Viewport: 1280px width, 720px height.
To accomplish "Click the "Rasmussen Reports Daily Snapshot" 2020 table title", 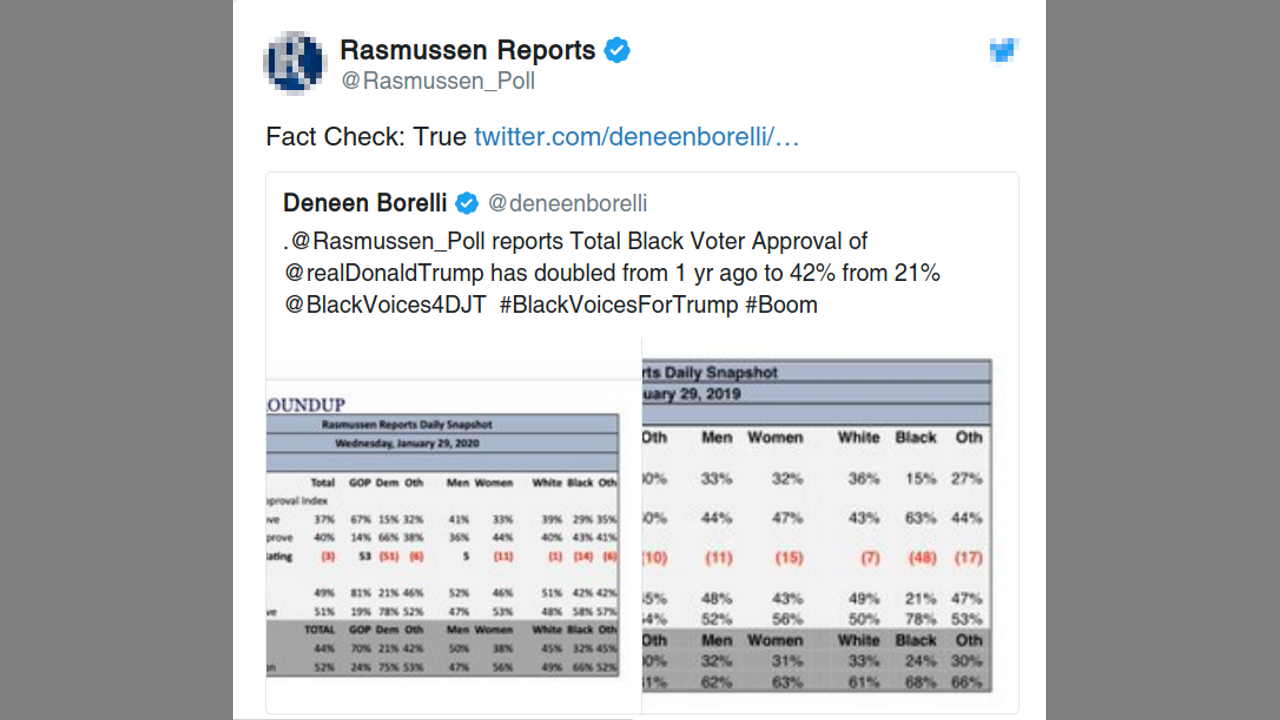I will coord(406,424).
